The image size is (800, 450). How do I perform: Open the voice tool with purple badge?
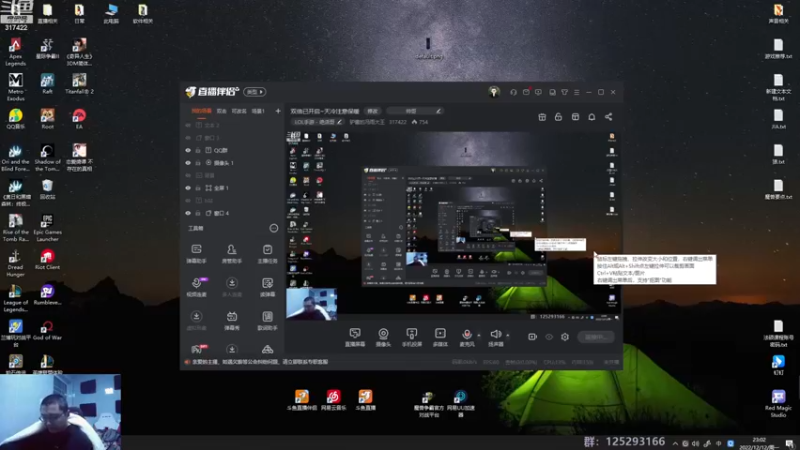(196, 287)
